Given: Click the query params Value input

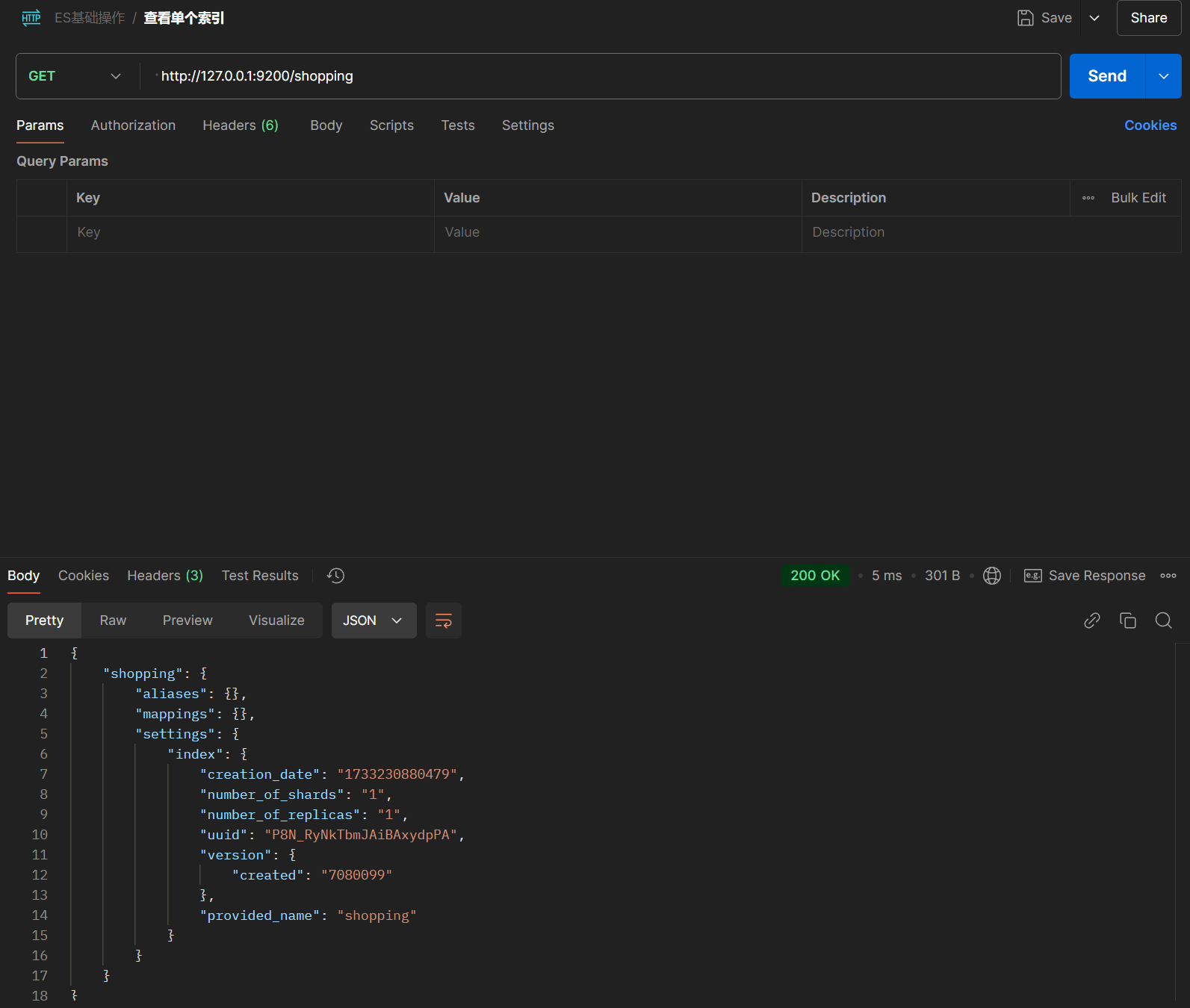Looking at the screenshot, I should tap(618, 233).
